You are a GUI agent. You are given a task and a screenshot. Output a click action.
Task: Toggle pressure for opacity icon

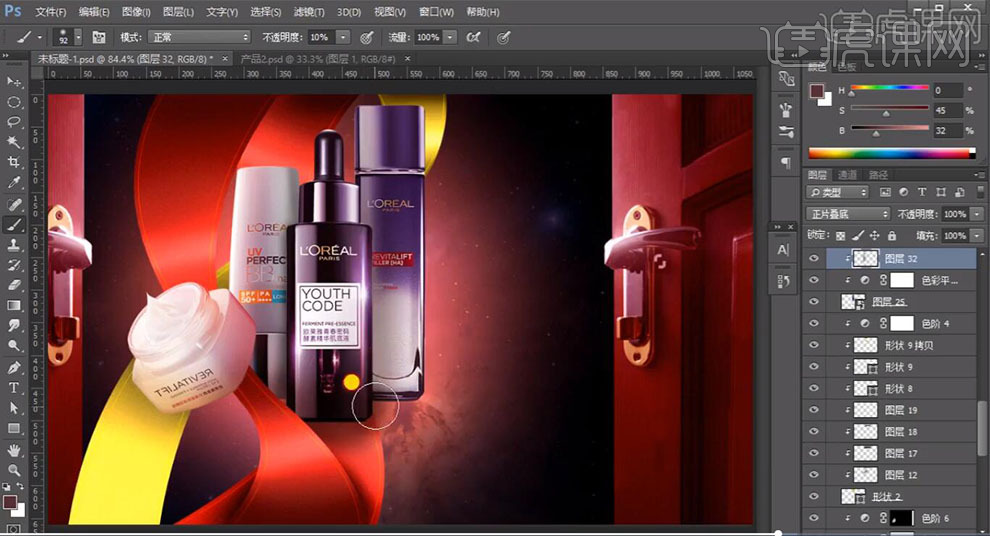[366, 37]
